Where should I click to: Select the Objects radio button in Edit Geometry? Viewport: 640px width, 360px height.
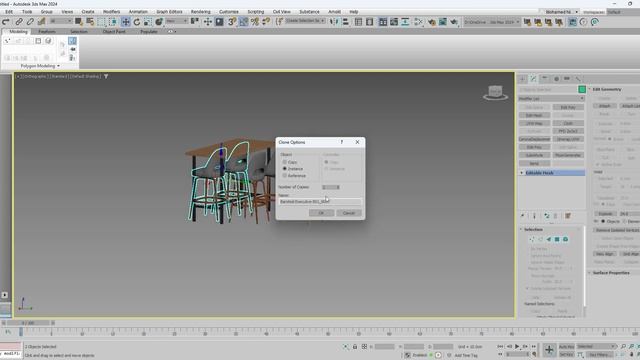click(603, 221)
